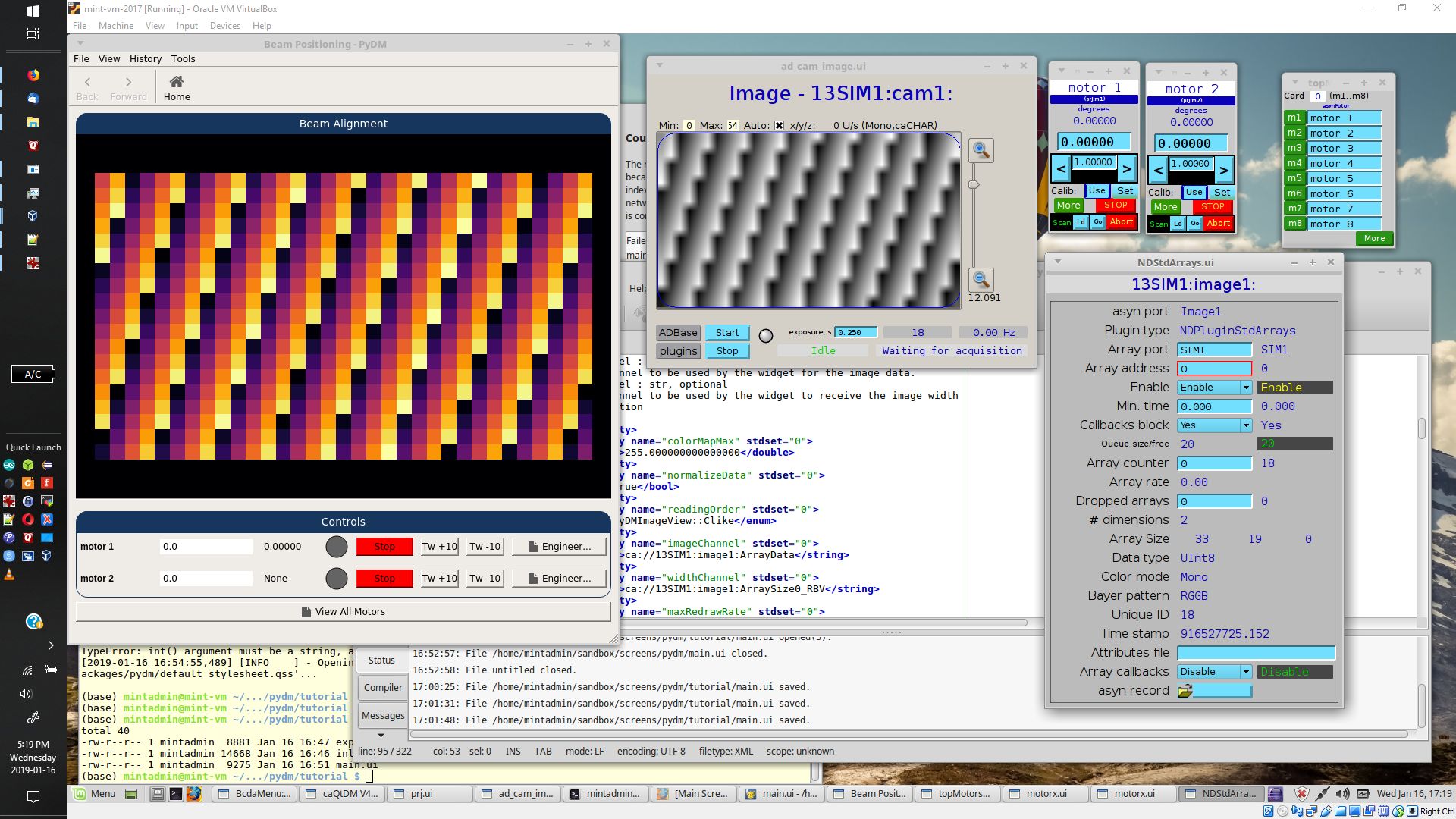Open the Enable dropdown in NDStdArrays
The width and height of the screenshot is (1456, 819).
[x=1246, y=388]
